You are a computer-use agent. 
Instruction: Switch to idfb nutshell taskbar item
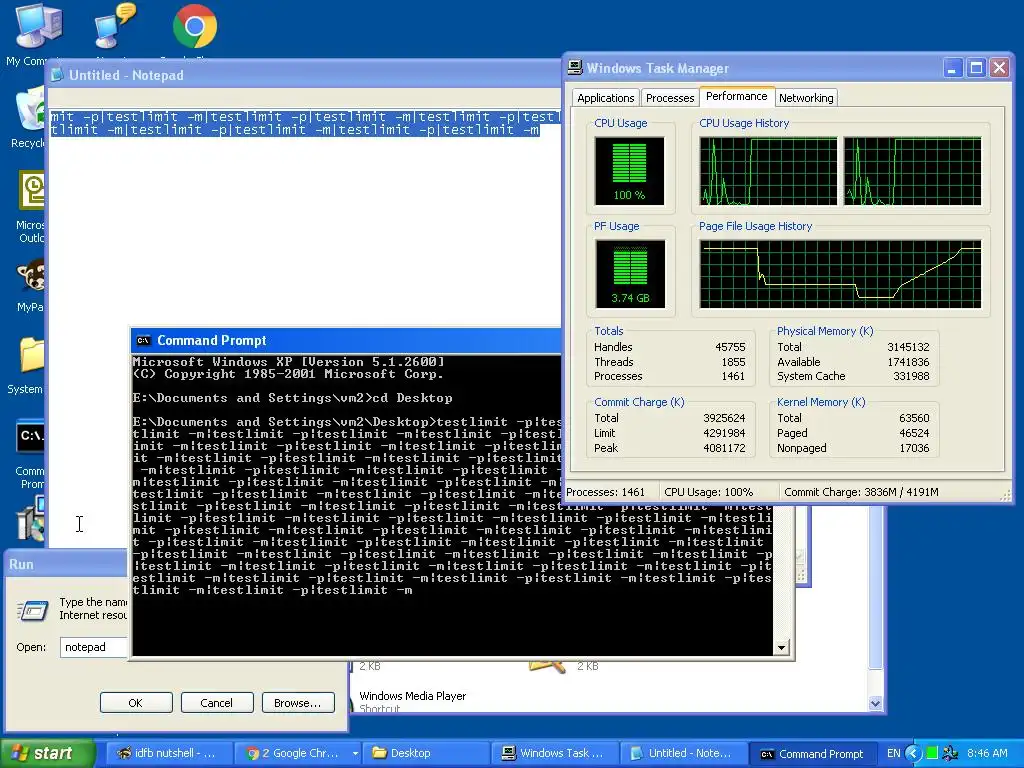coord(168,753)
